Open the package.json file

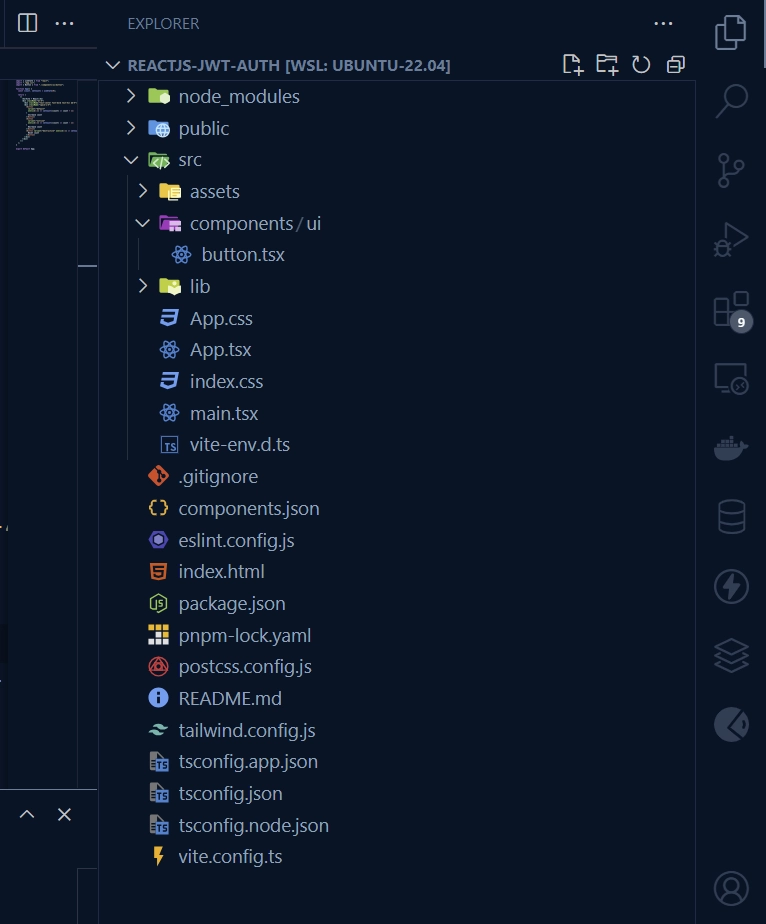click(x=231, y=604)
